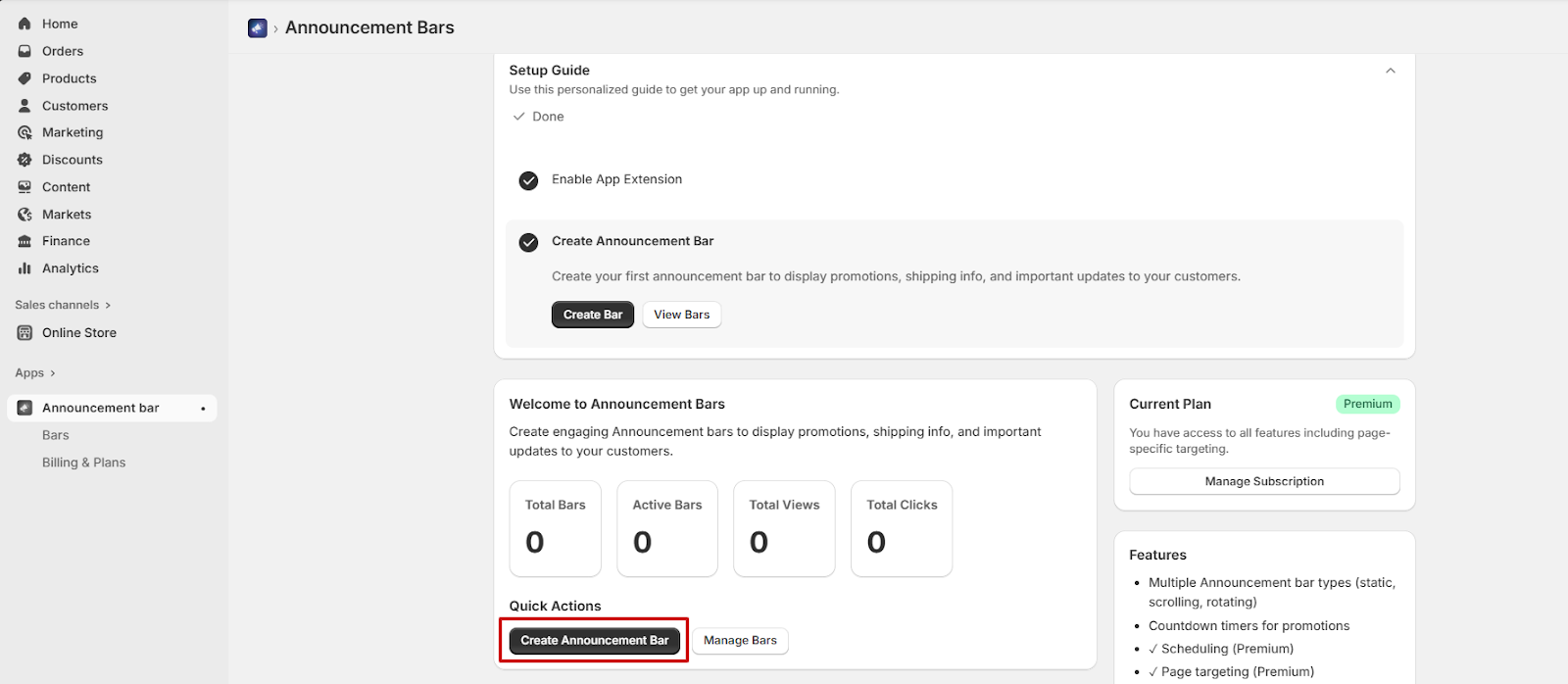The height and width of the screenshot is (684, 1568).
Task: Toggle the Create Announcement Bar step checkmark
Action: 528,242
